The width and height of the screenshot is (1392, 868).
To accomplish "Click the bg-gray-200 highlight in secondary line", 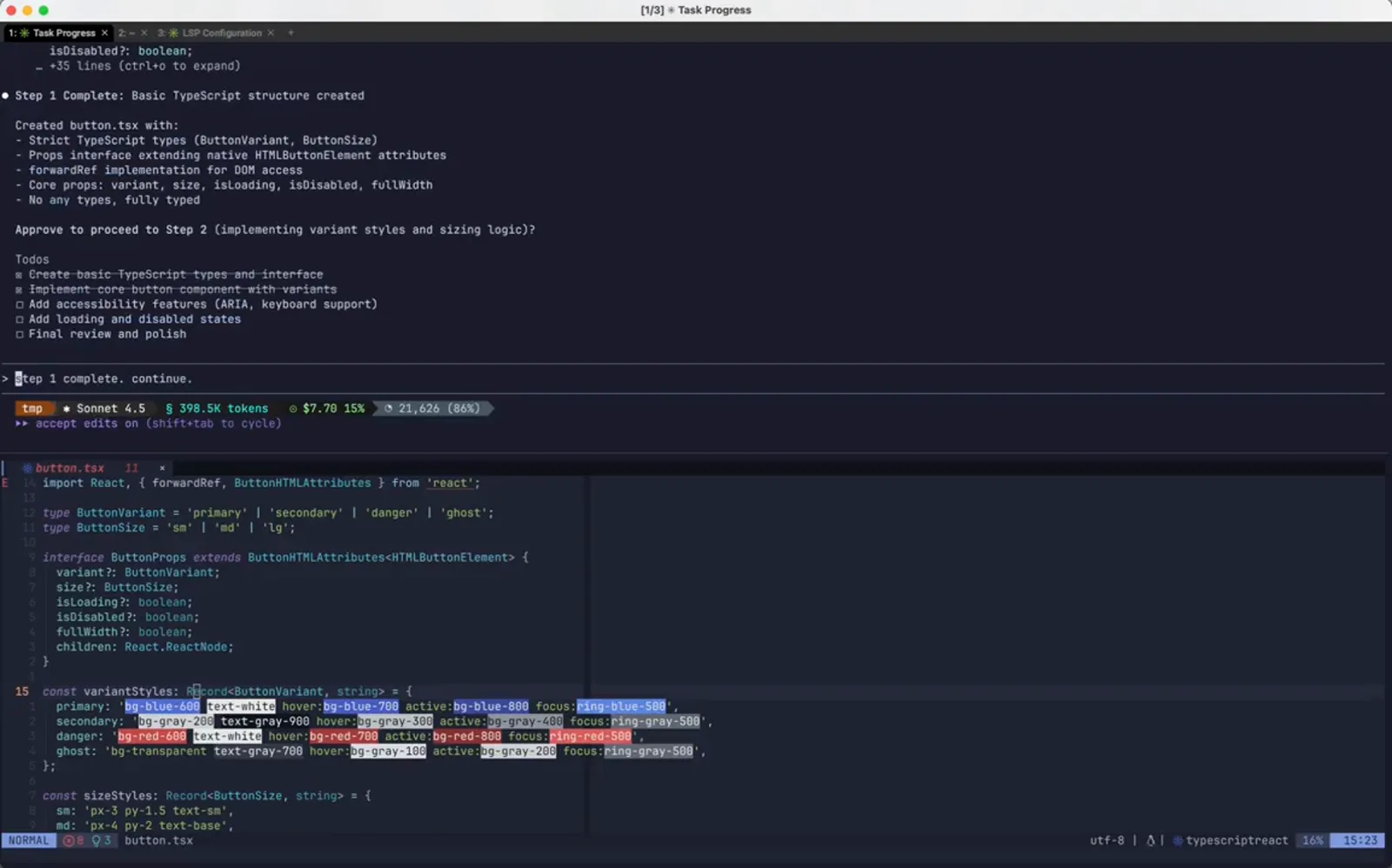I will [176, 722].
